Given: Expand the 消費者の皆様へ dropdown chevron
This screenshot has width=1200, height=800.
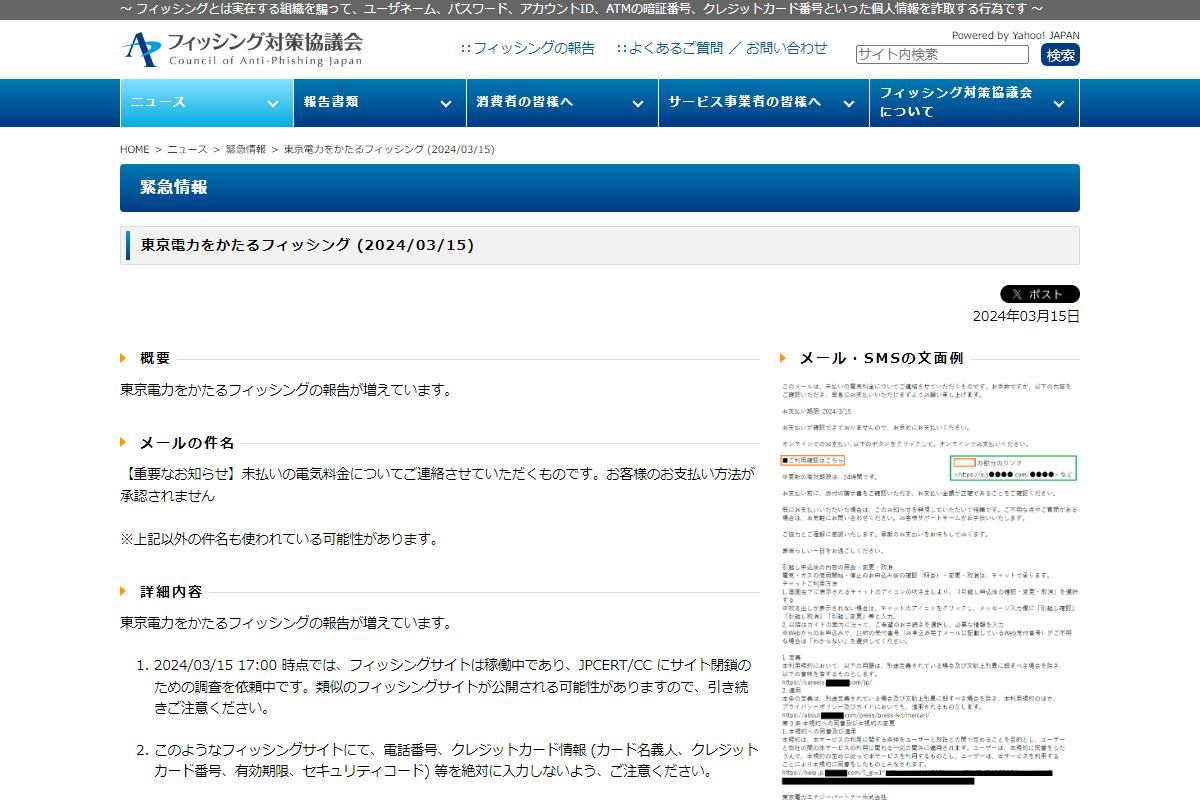Looking at the screenshot, I should tap(638, 103).
